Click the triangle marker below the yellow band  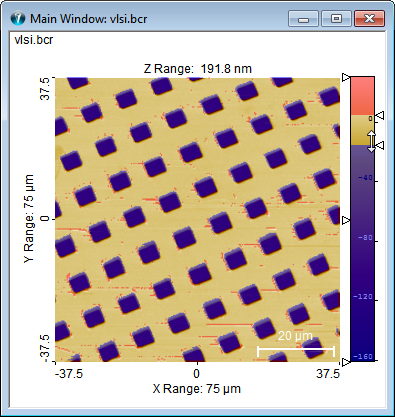click(x=380, y=145)
